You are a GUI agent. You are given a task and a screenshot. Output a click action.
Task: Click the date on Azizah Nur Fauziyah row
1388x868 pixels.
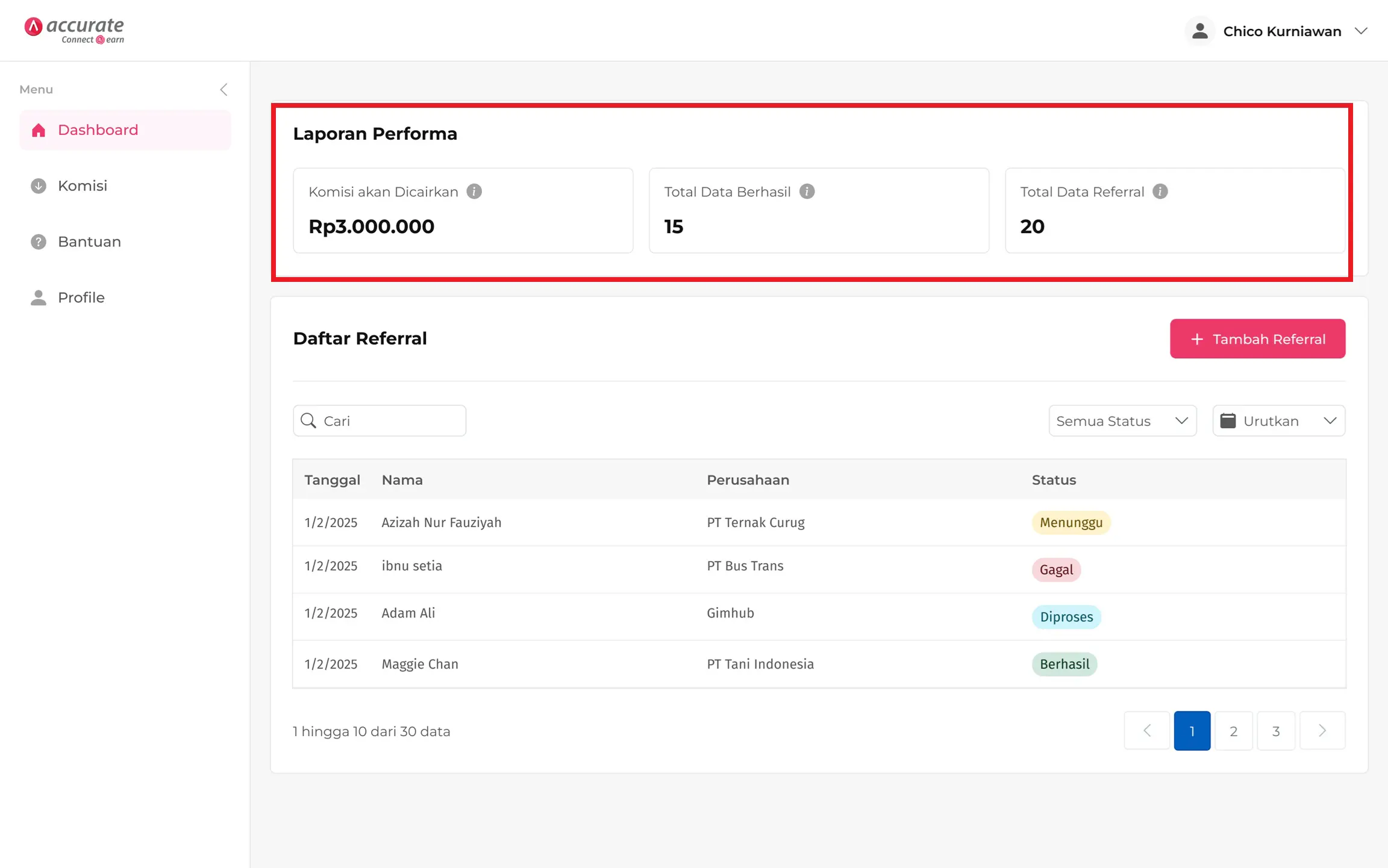click(331, 523)
